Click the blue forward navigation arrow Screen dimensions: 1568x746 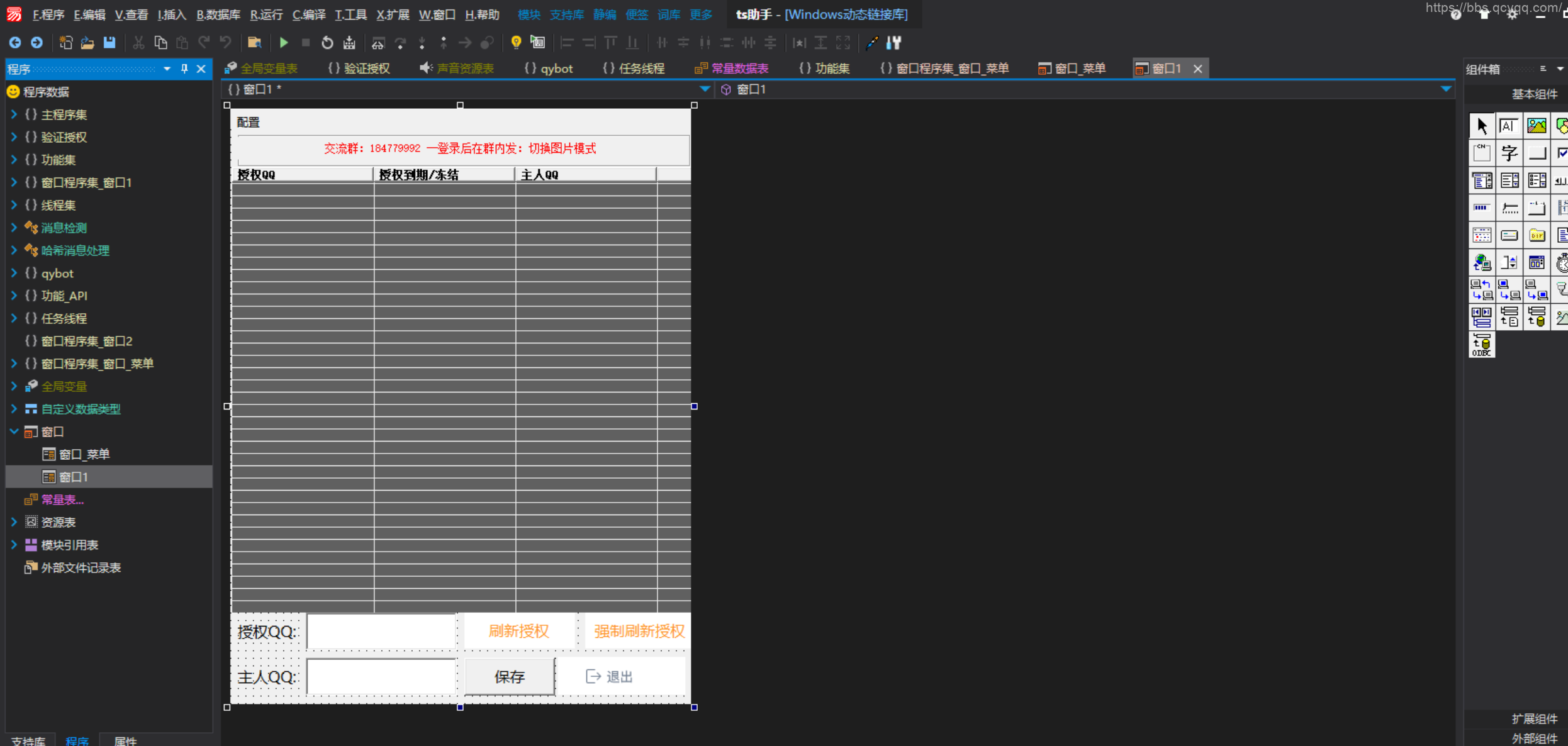[37, 43]
